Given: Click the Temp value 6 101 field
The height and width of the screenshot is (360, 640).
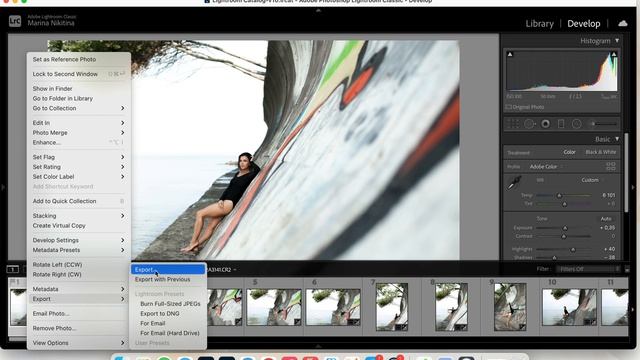Looking at the screenshot, I should pyautogui.click(x=608, y=195).
